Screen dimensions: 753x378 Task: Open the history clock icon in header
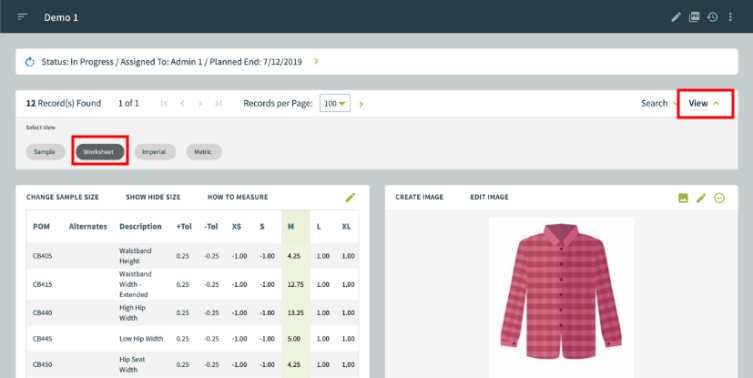[x=712, y=17]
